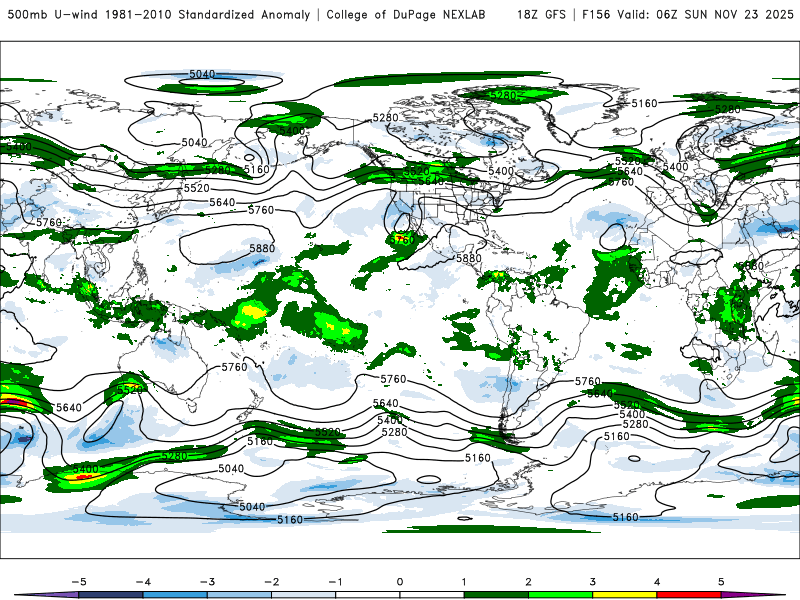The height and width of the screenshot is (600, 800).
Task: Click the '5160' contour label just south of South America
Action: click(478, 458)
